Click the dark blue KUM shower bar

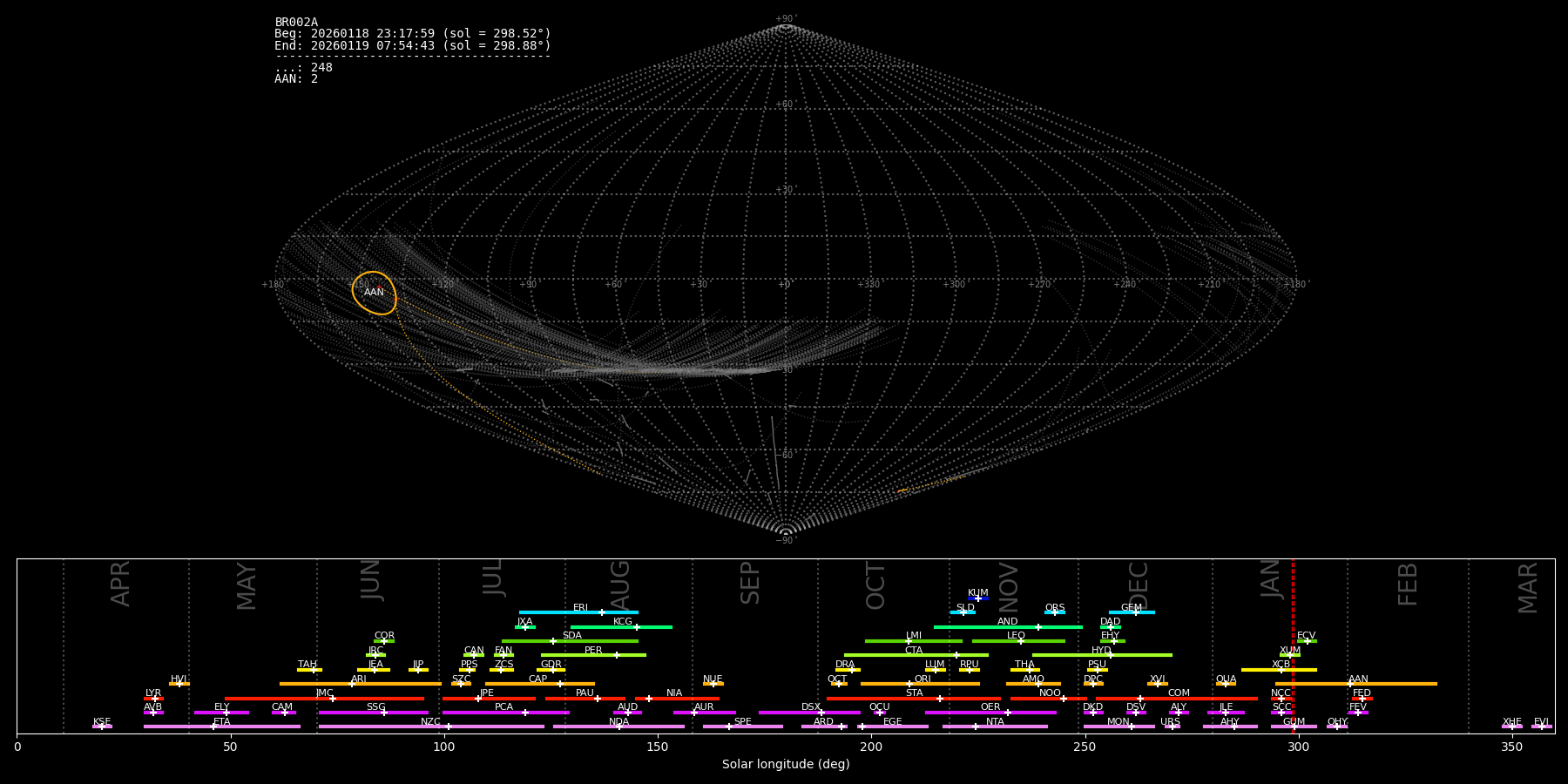pyautogui.click(x=978, y=598)
